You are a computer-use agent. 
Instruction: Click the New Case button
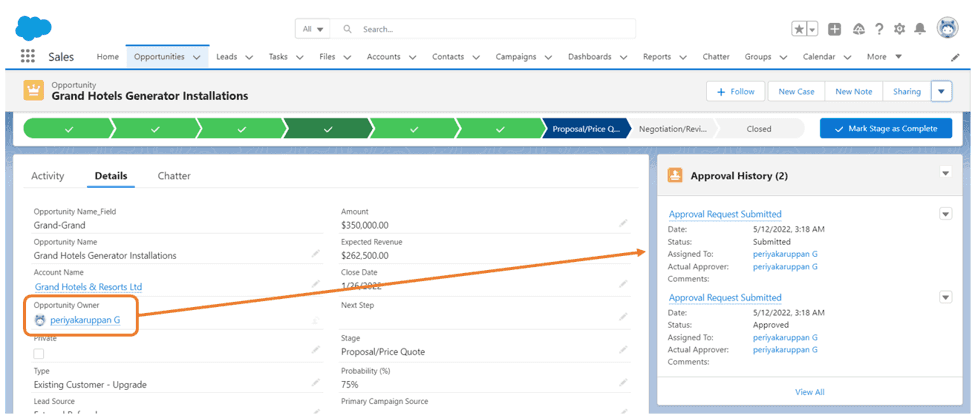[796, 91]
